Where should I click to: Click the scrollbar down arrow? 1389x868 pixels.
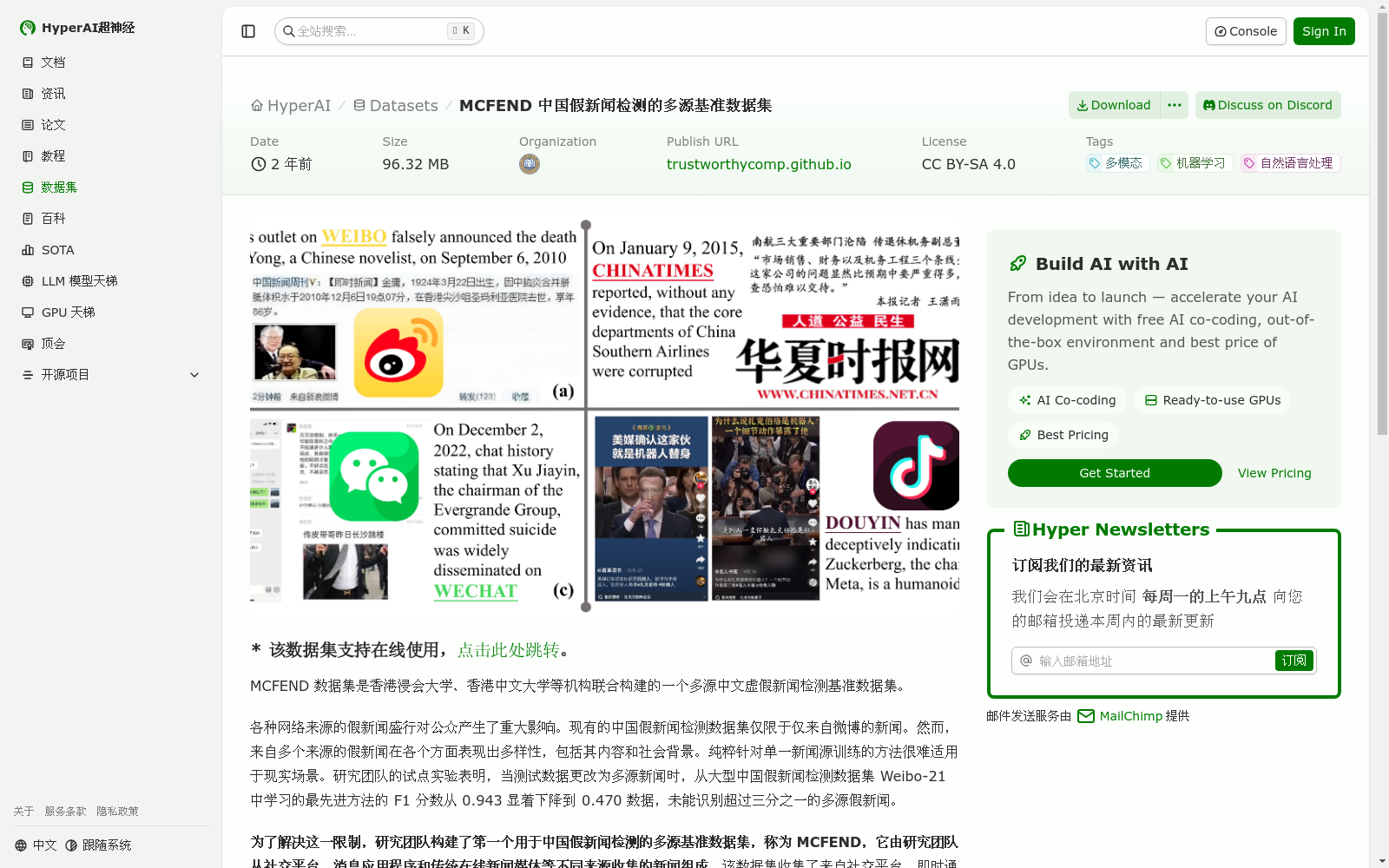[1382, 861]
